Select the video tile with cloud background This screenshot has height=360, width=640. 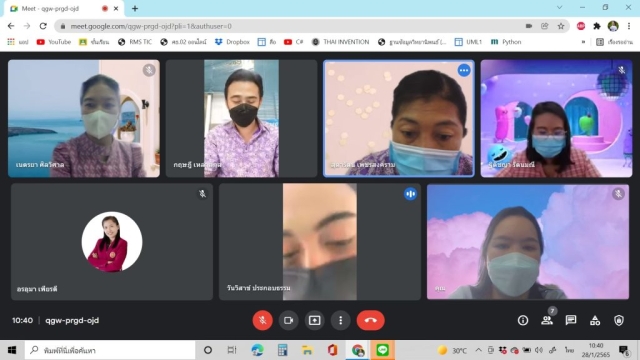tap(528, 242)
